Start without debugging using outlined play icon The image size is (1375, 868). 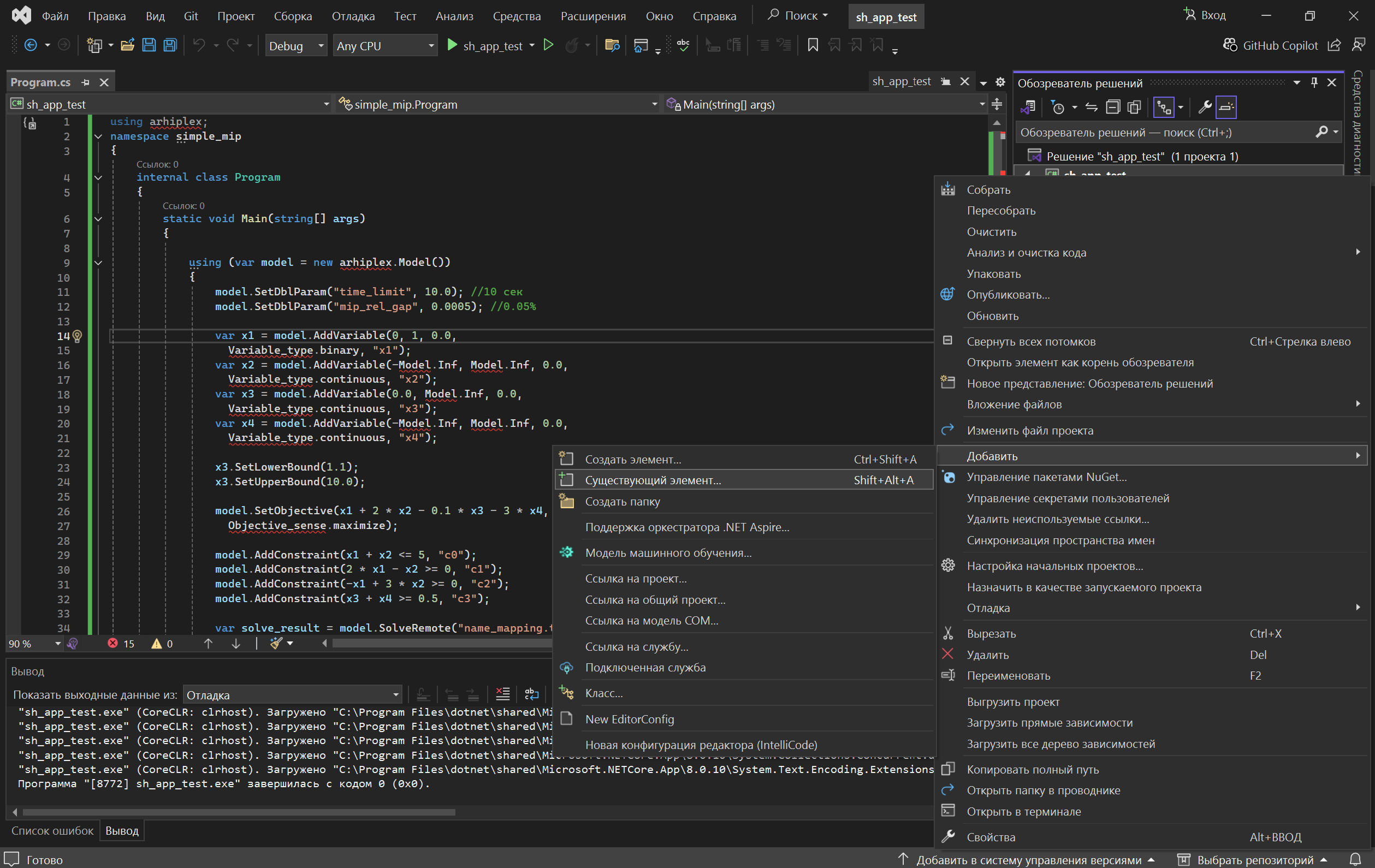[548, 45]
